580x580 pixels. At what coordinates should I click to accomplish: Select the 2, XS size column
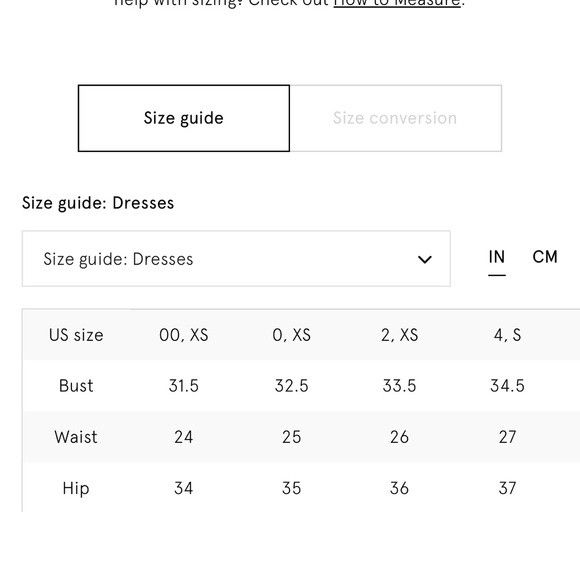pyautogui.click(x=399, y=335)
